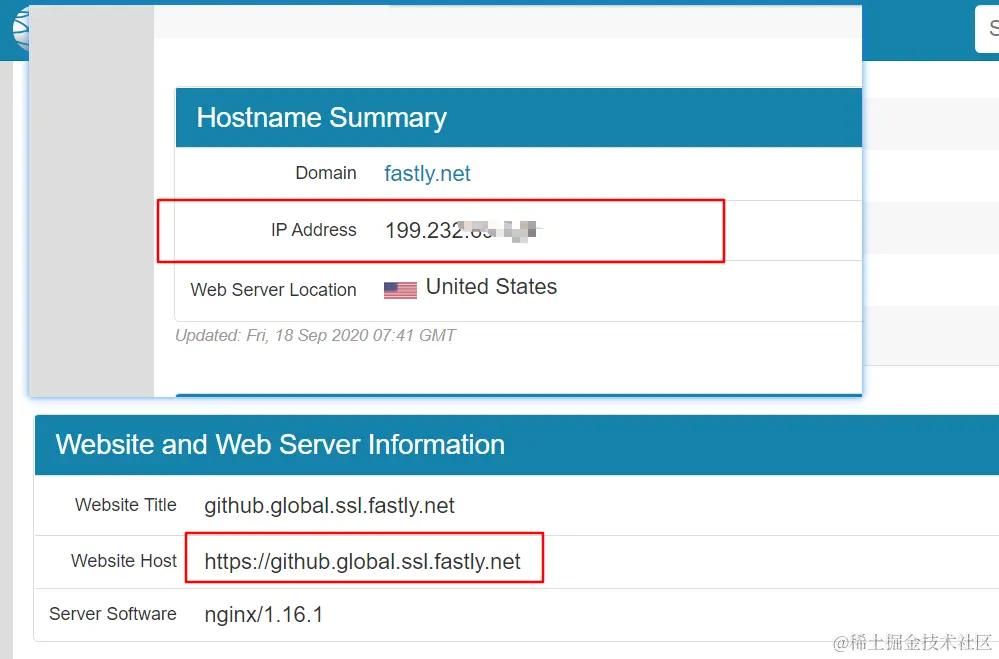The width and height of the screenshot is (999, 659).
Task: Select the 'Web Server Location' label
Action: pyautogui.click(x=273, y=290)
